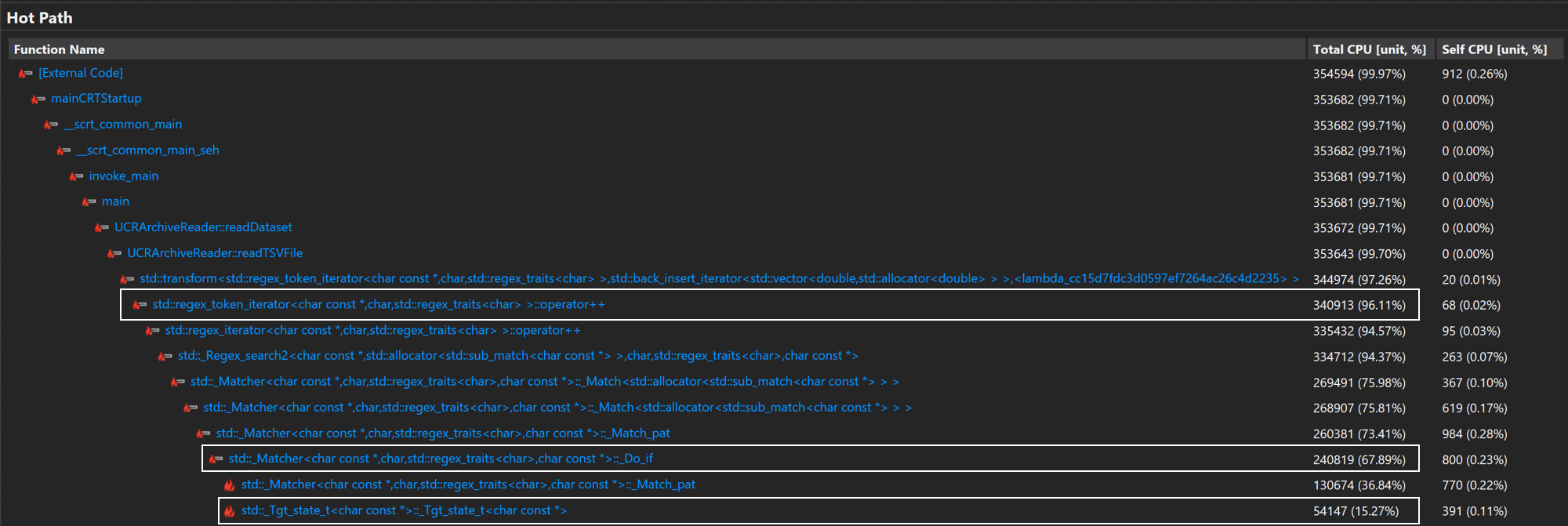Click the hot path icon beside invoke_main
The height and width of the screenshot is (526, 1568).
coord(76,176)
